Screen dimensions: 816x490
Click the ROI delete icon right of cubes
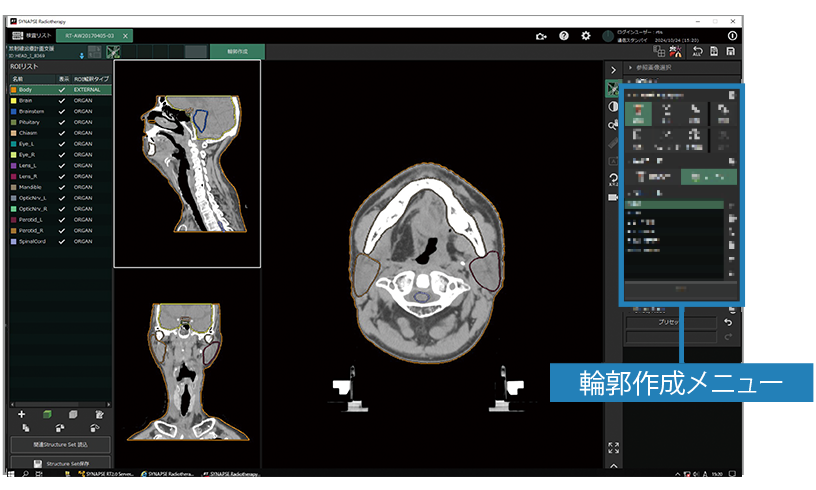click(x=99, y=415)
